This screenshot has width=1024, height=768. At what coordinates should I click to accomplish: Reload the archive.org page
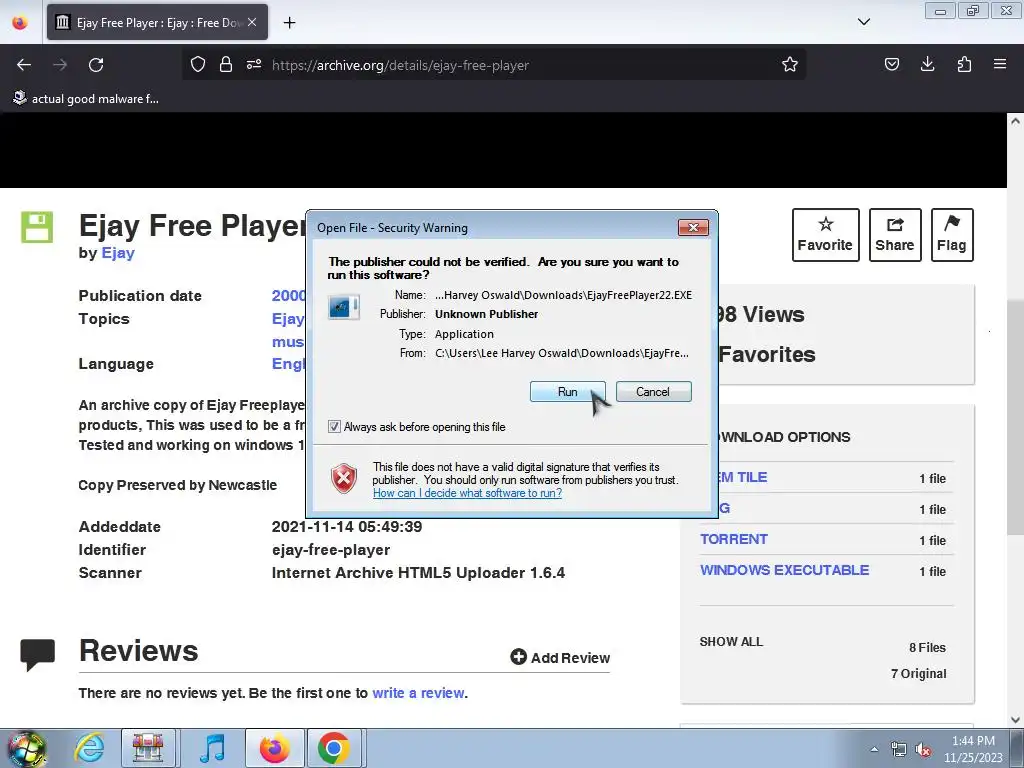pyautogui.click(x=96, y=65)
